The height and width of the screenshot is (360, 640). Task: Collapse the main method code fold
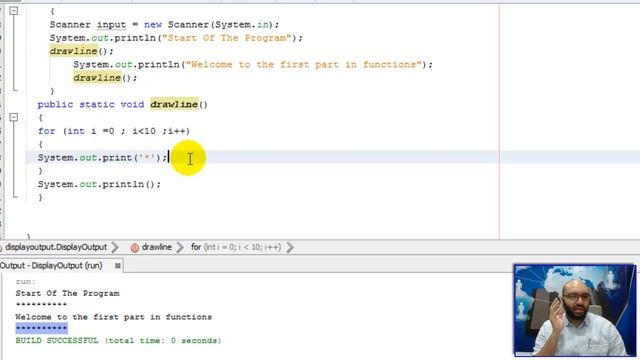pyautogui.click(x=13, y=11)
